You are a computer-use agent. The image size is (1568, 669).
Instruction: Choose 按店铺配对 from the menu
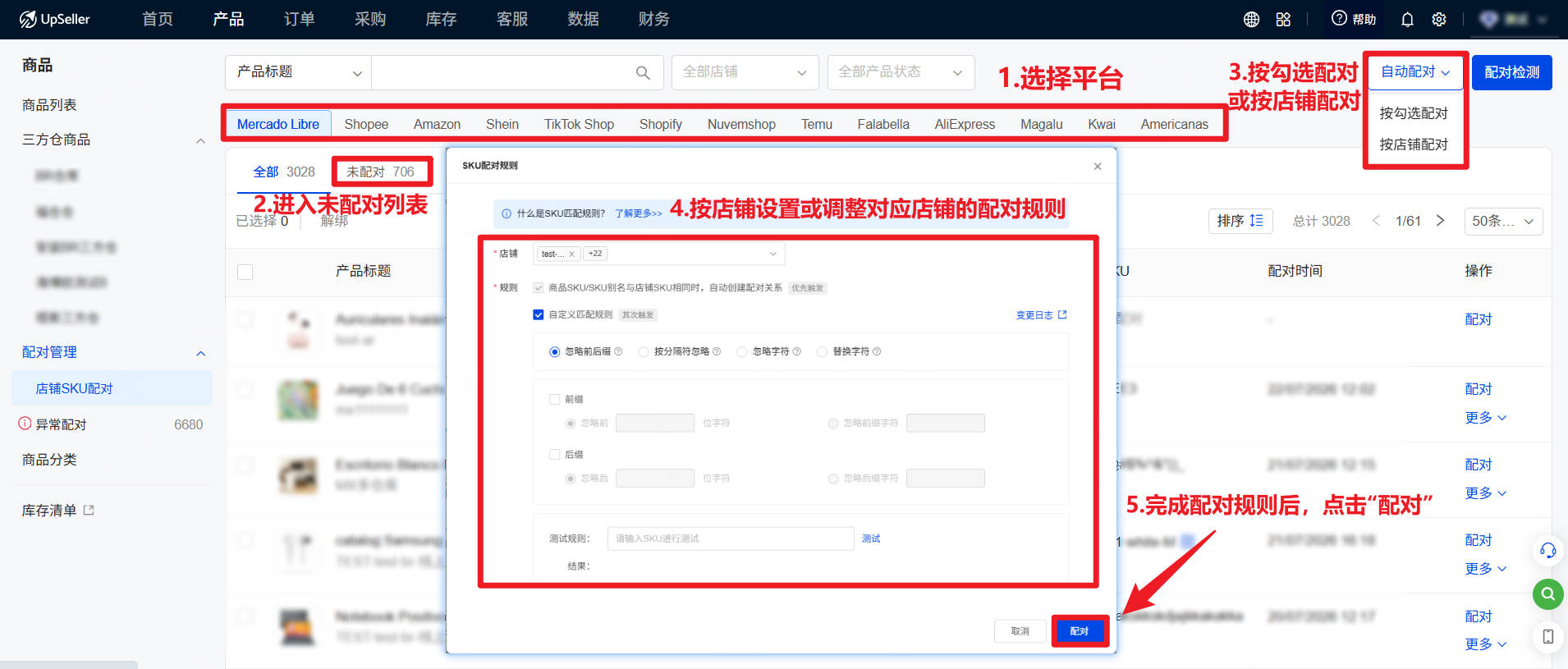pyautogui.click(x=1414, y=144)
